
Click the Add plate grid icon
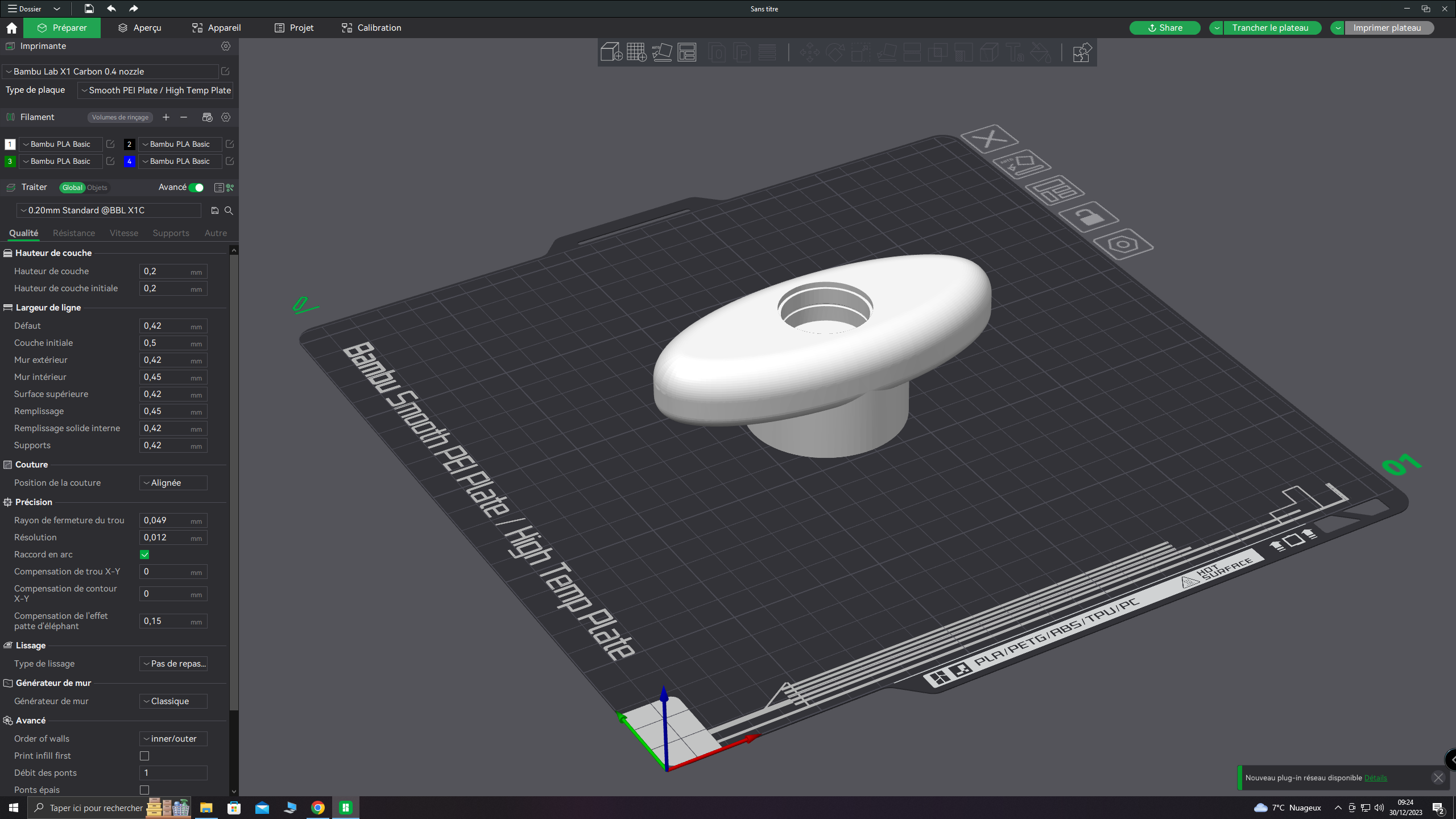point(636,52)
